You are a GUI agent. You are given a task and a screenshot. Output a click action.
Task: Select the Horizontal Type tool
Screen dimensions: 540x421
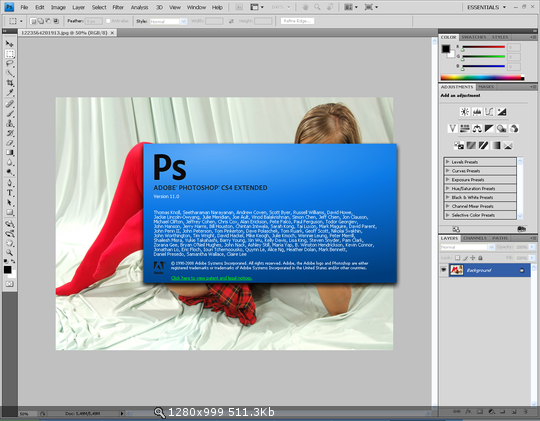pos(10,193)
